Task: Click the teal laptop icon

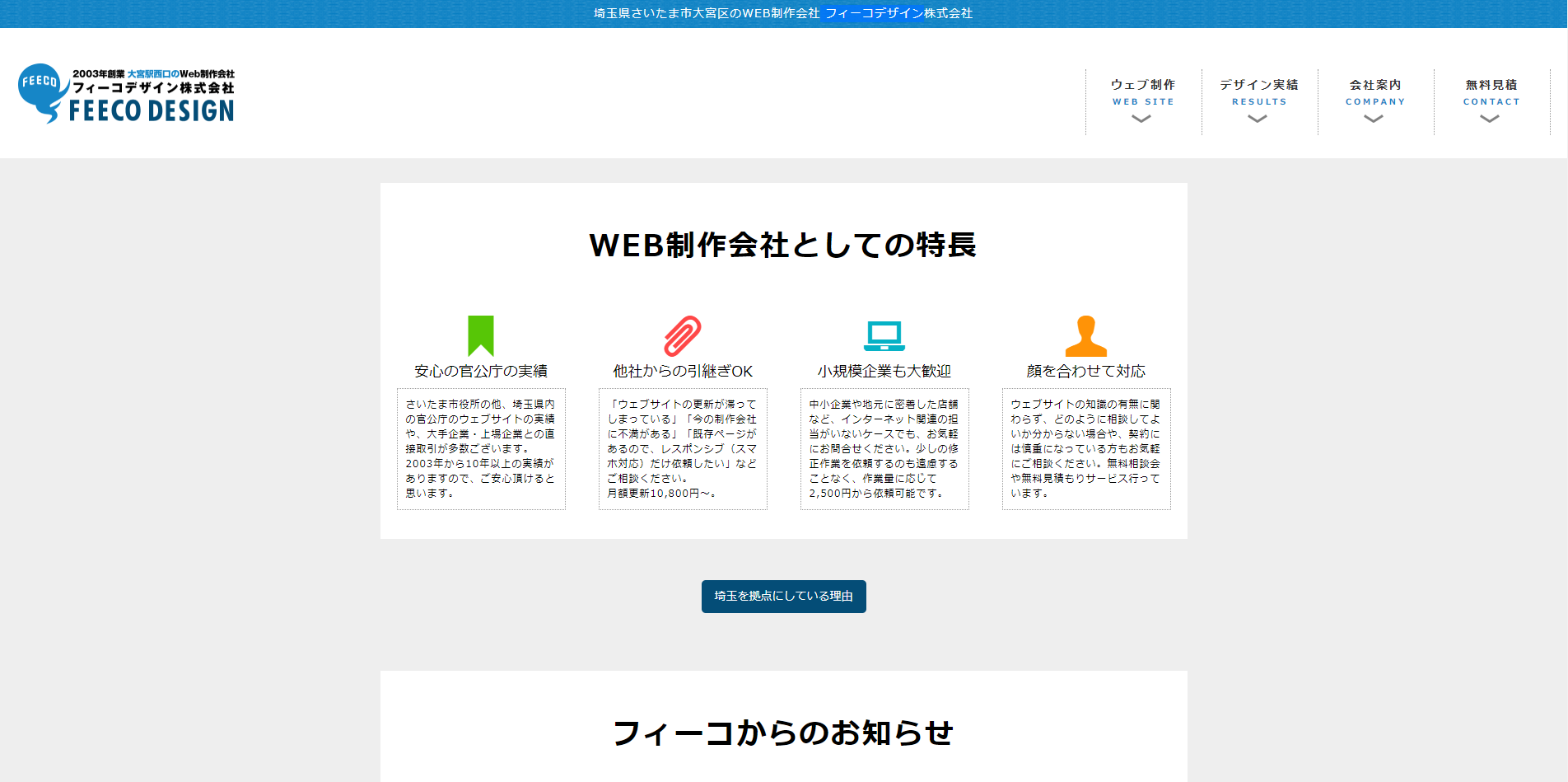Action: [x=884, y=335]
